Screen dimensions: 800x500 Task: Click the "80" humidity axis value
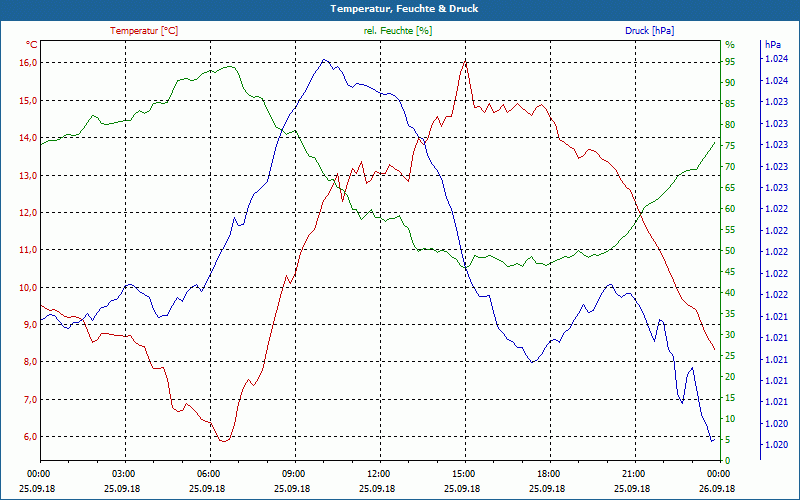[730, 124]
